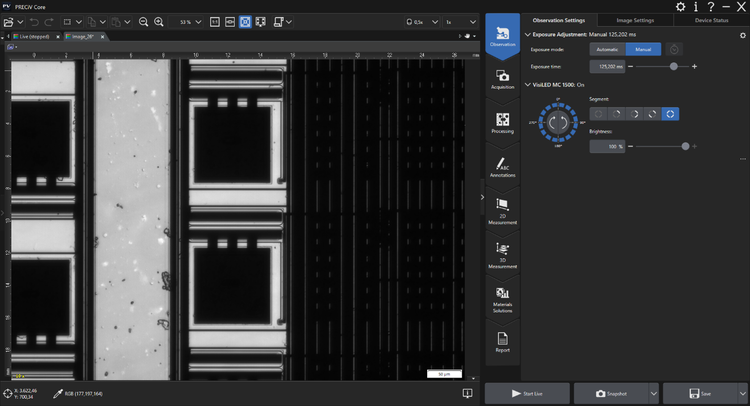Open the Annotations tool panel
750x406 pixels.
(502, 167)
